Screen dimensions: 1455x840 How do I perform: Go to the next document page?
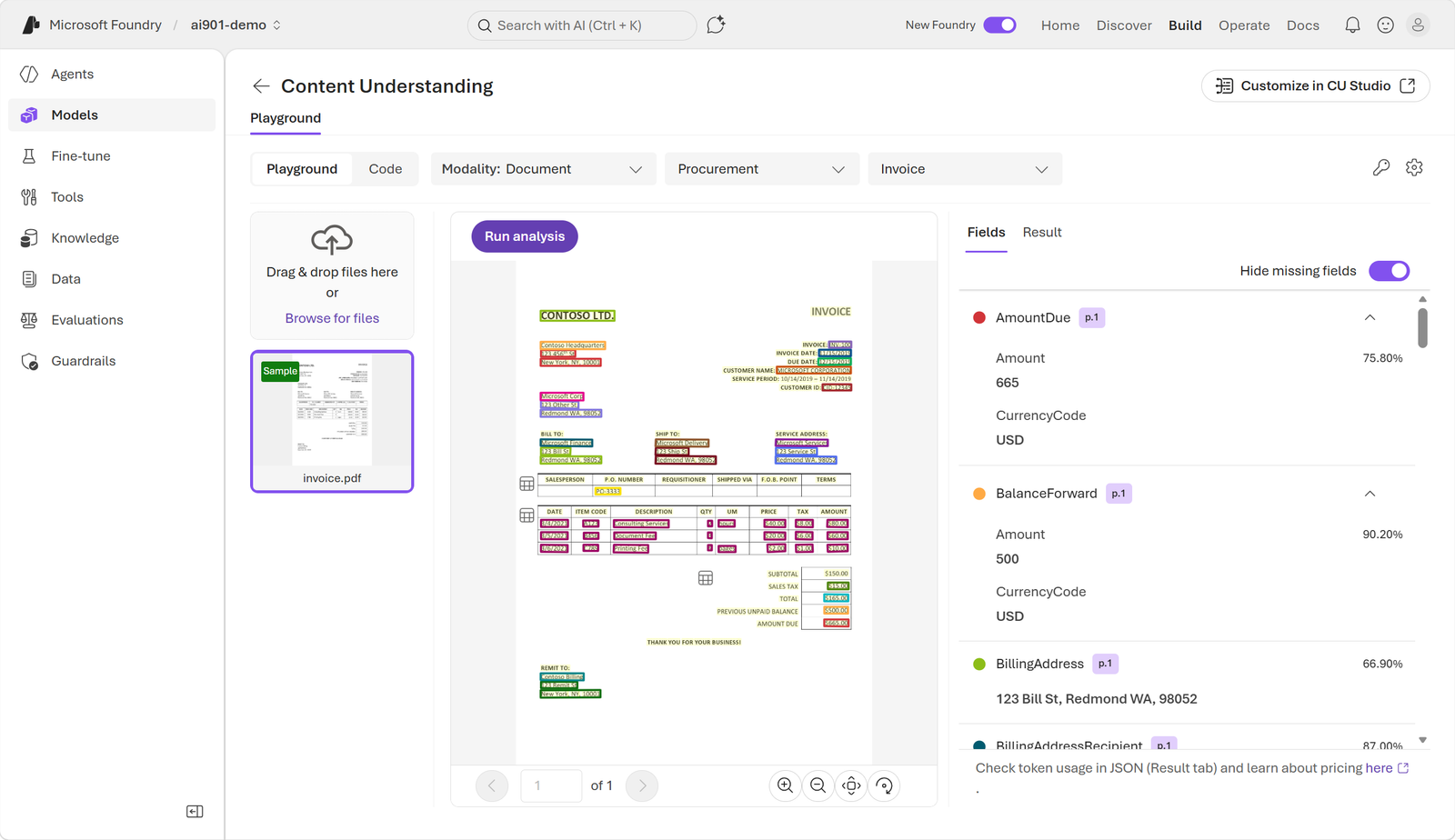click(642, 785)
